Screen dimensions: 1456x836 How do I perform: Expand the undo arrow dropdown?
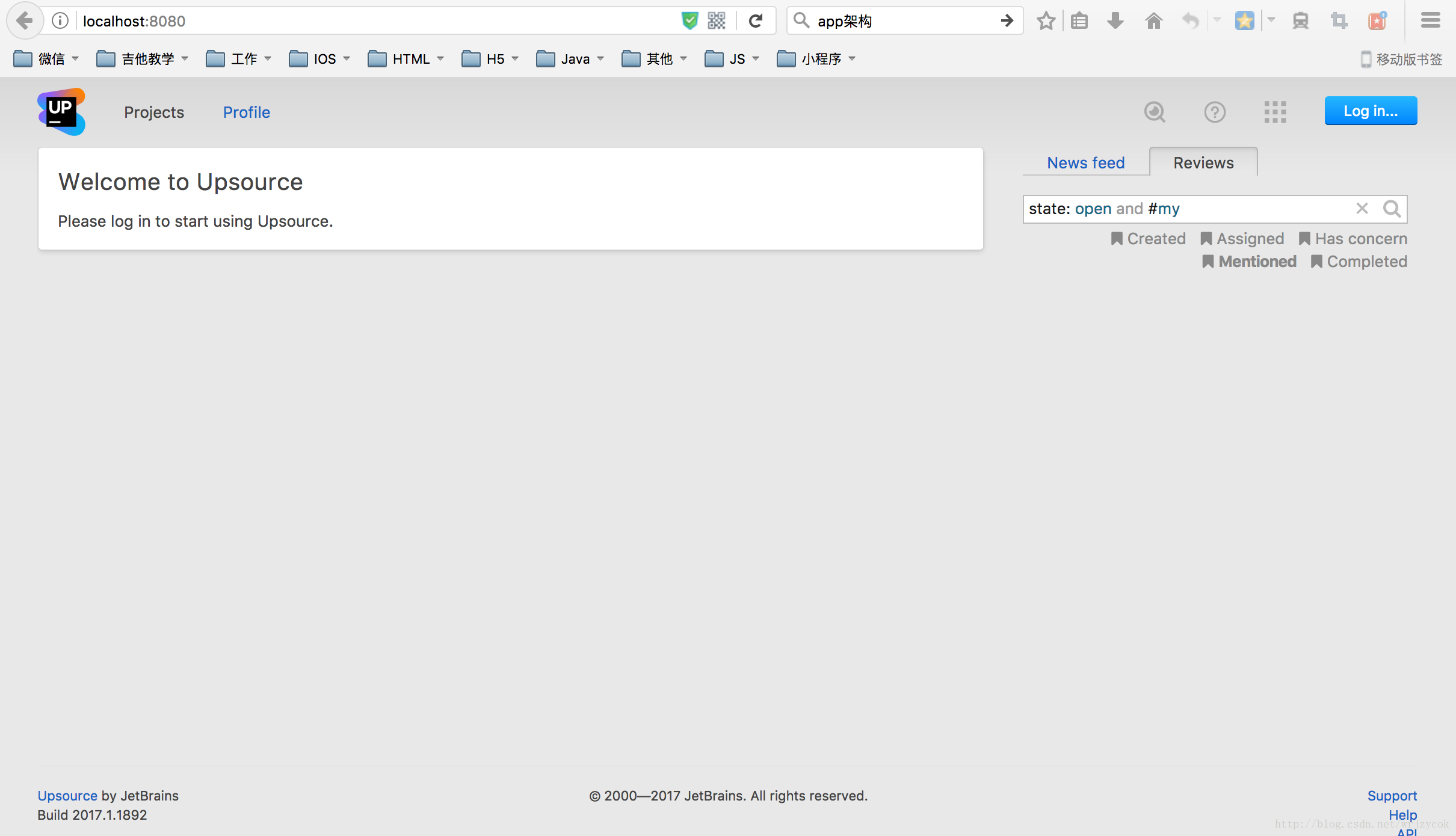coord(1217,20)
